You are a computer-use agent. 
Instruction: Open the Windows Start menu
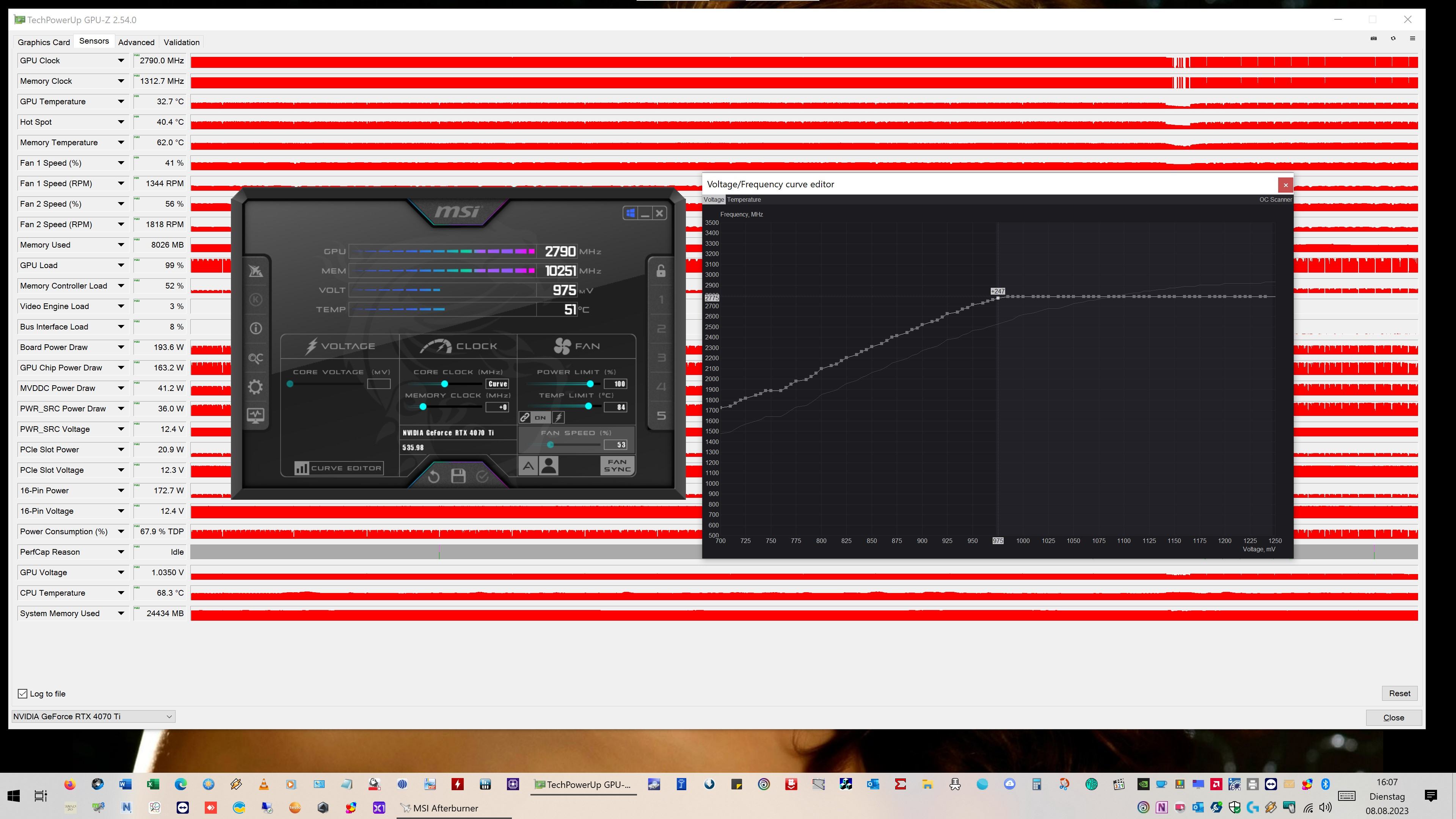click(x=14, y=796)
